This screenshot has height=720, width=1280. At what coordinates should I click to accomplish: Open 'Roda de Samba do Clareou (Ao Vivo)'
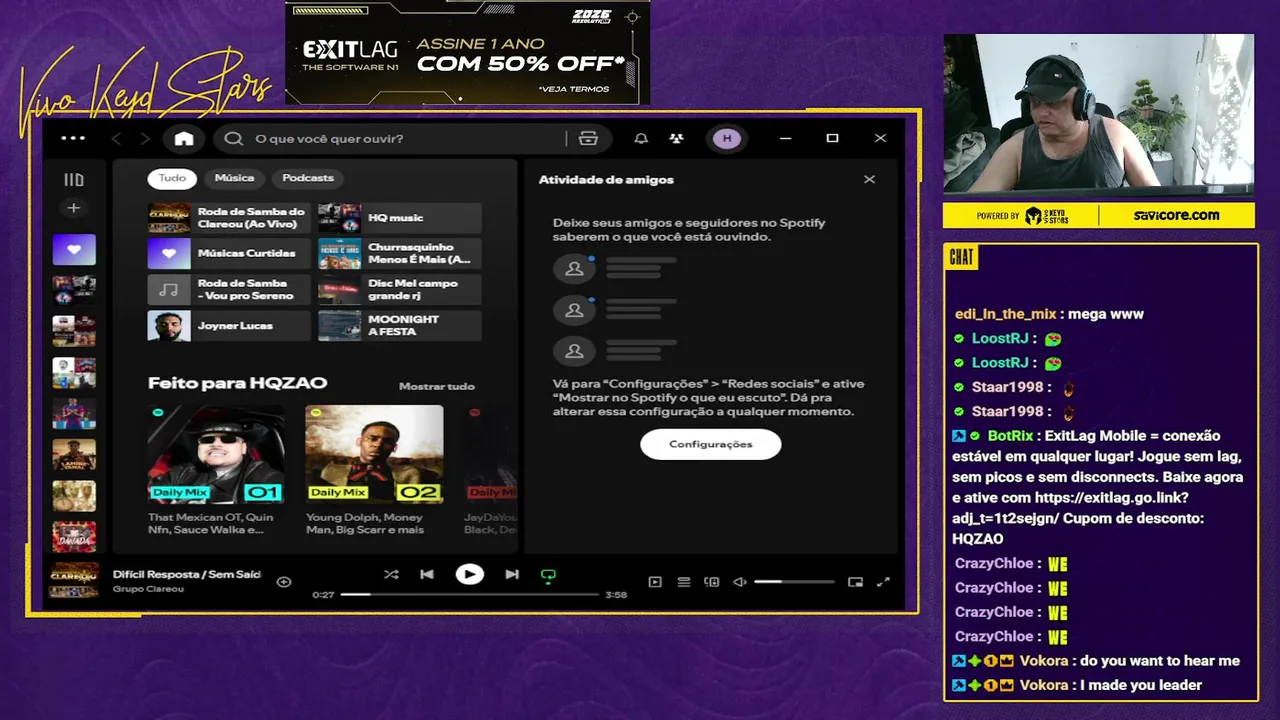click(x=229, y=218)
